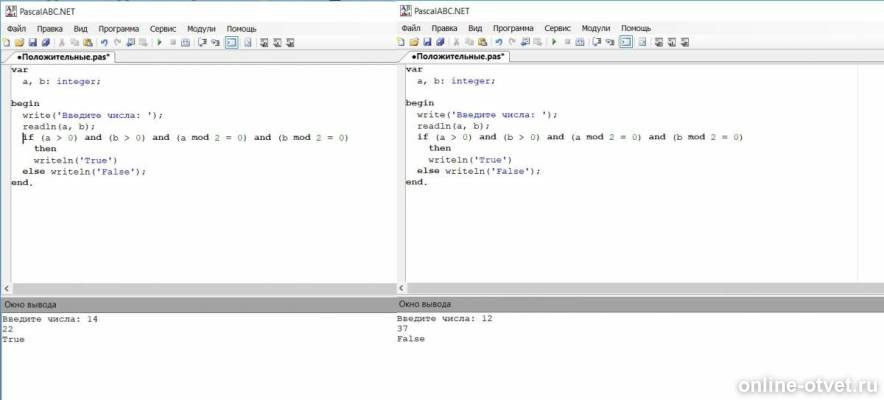The image size is (884, 400).
Task: Open the Программа menu in the left window
Action: coord(120,29)
